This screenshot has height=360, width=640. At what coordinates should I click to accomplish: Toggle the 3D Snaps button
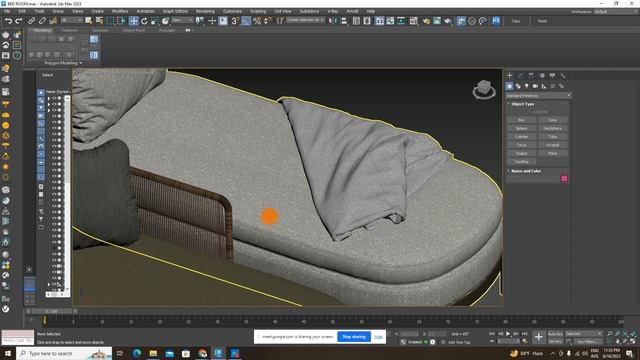pyautogui.click(x=235, y=21)
